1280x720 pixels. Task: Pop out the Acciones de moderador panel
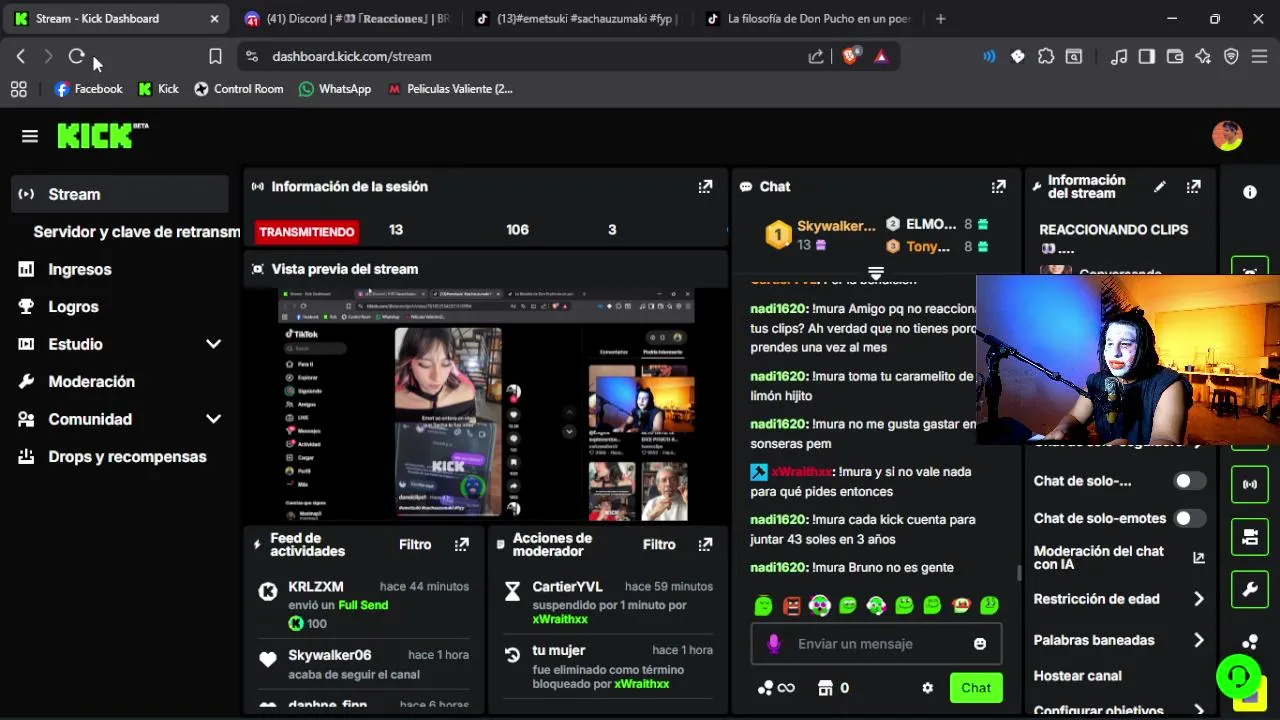pyautogui.click(x=705, y=545)
